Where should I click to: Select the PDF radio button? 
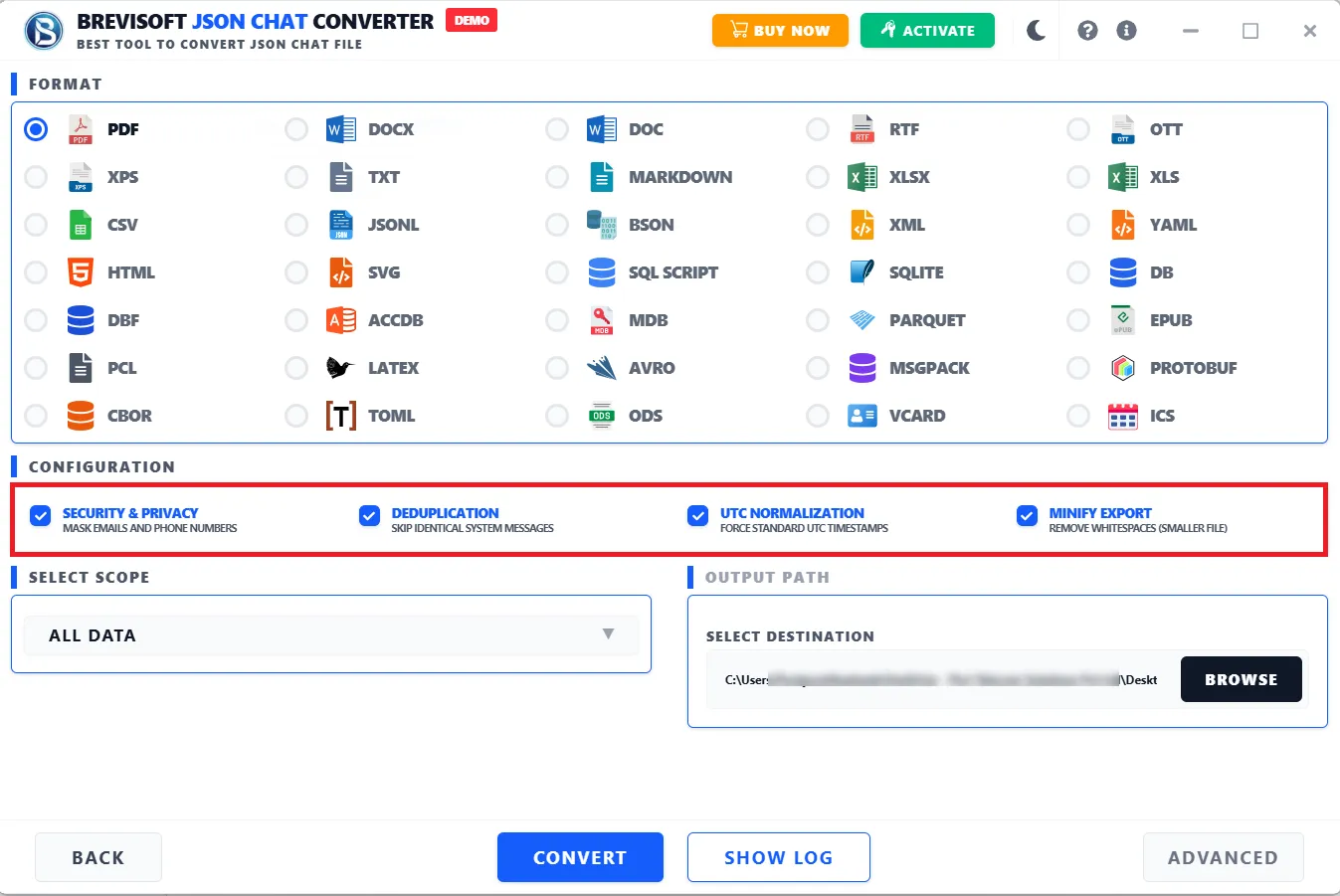tap(36, 129)
